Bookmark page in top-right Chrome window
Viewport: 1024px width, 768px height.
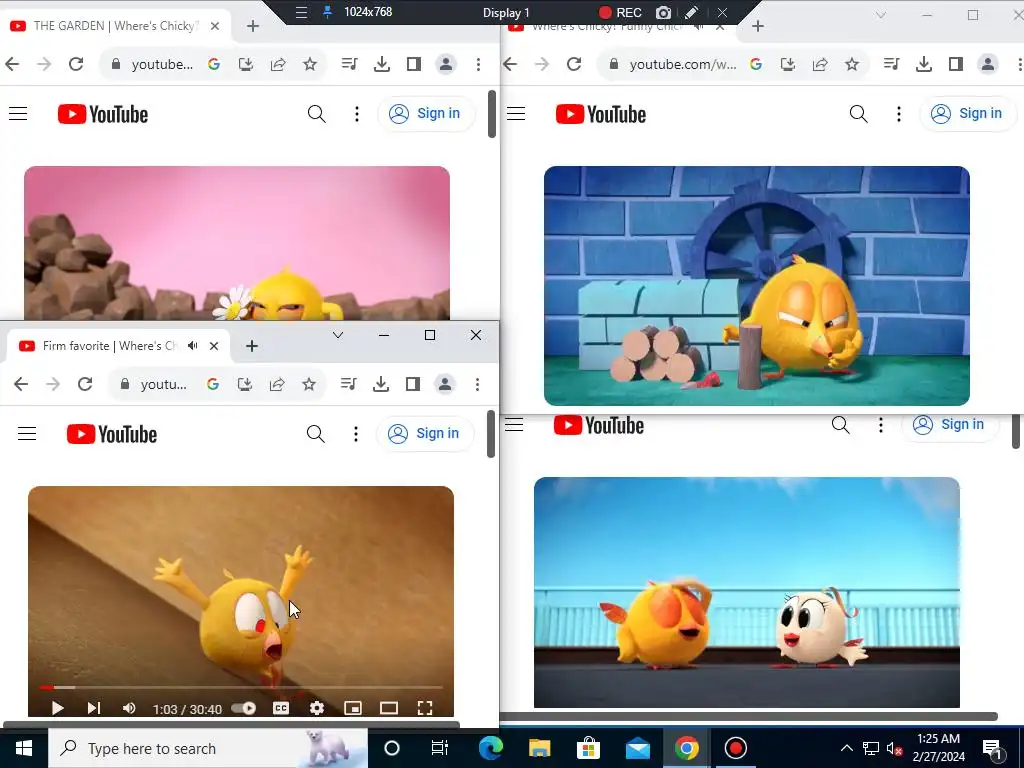point(852,64)
